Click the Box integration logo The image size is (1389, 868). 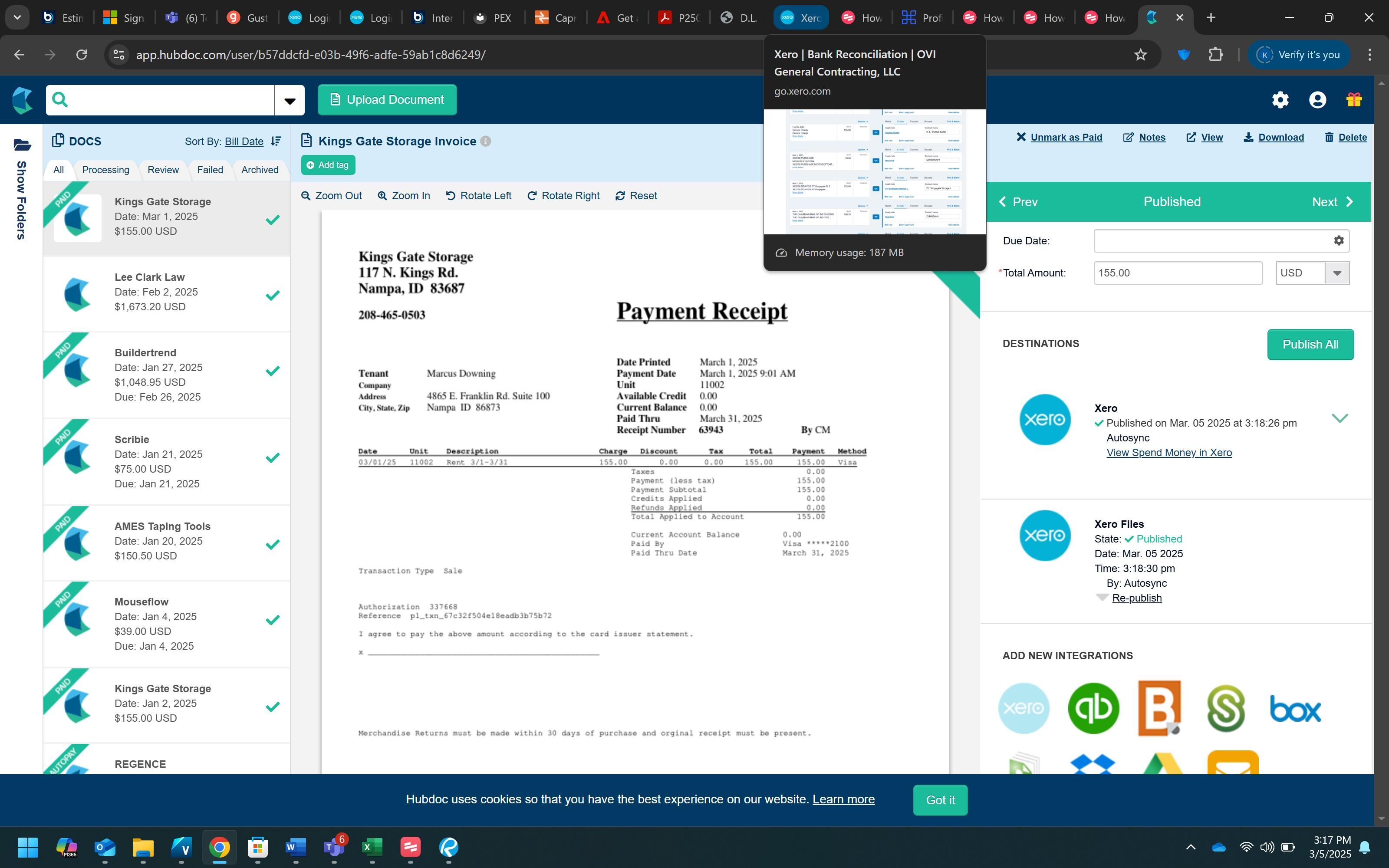click(1295, 709)
